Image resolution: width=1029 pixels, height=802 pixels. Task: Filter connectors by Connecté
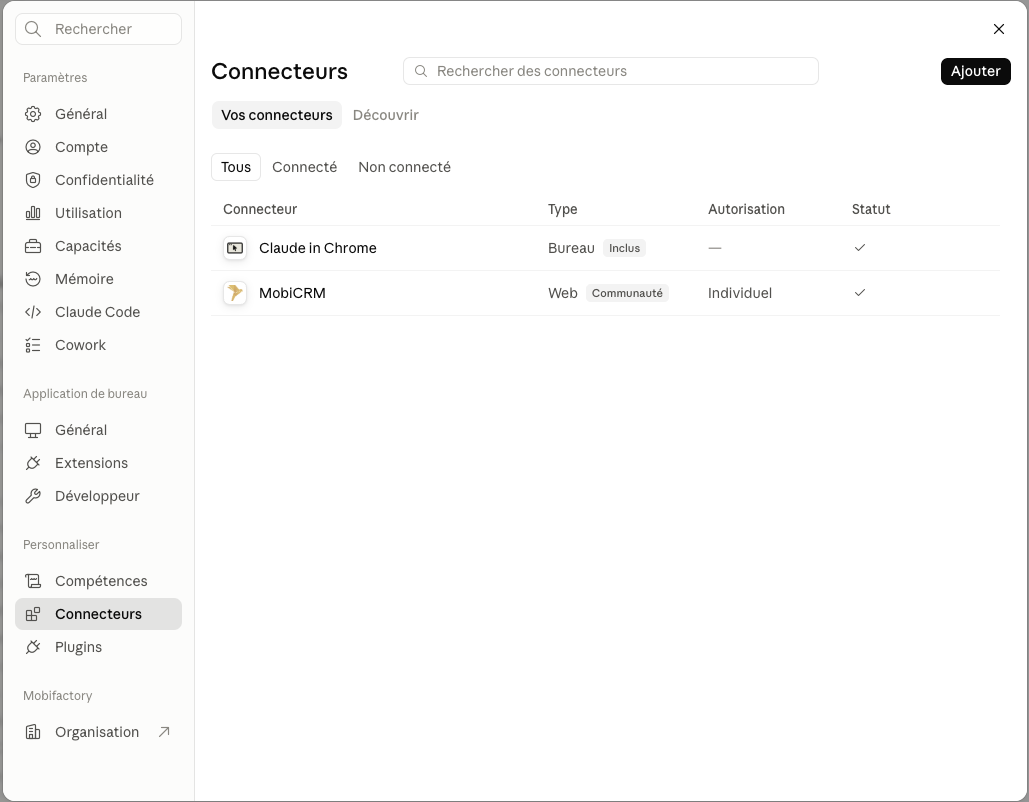pos(304,167)
